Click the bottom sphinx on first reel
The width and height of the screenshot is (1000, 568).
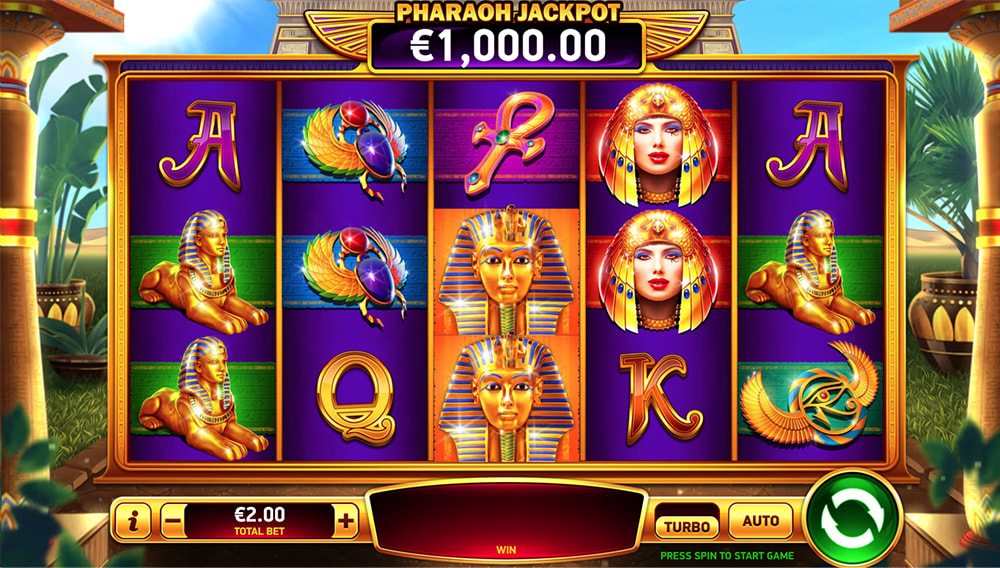click(x=203, y=398)
